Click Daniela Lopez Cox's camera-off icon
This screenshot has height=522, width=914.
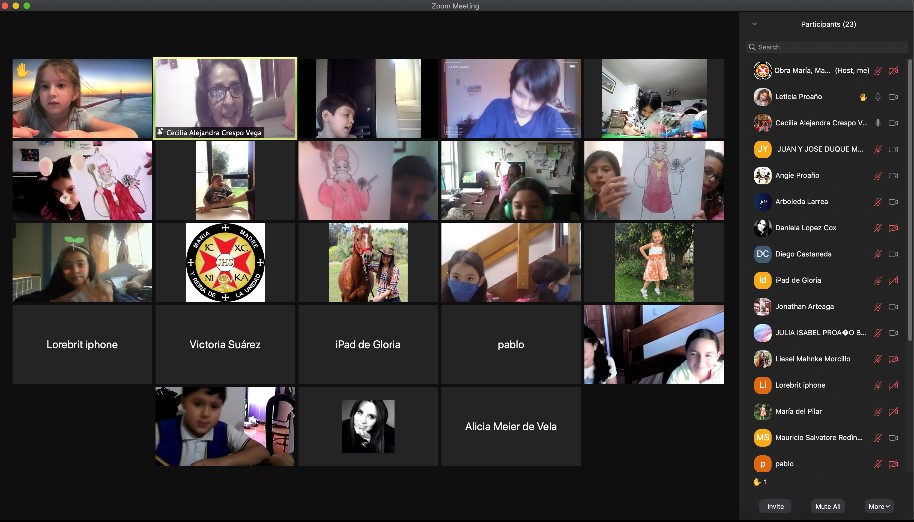893,228
